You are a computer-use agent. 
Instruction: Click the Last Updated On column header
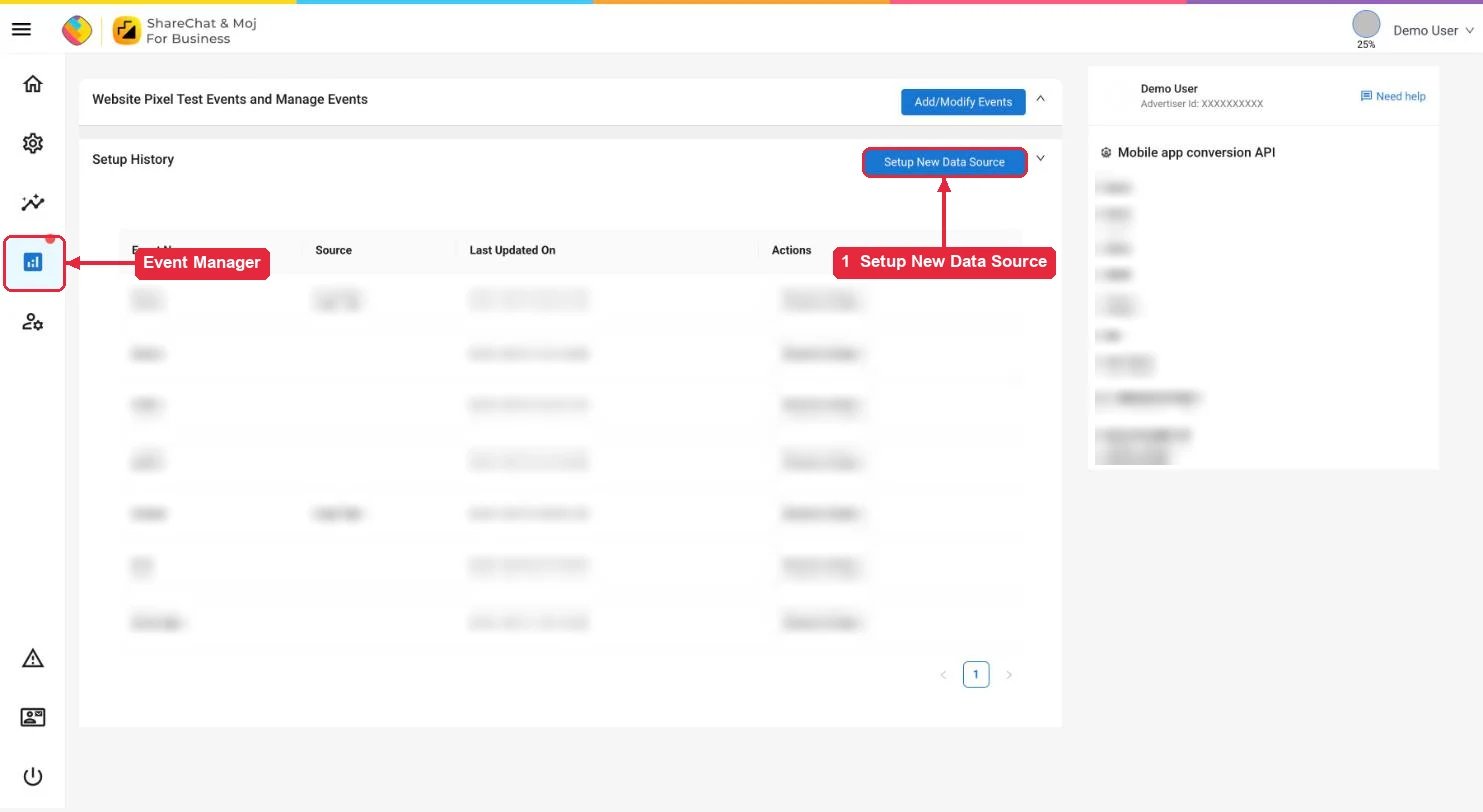512,250
